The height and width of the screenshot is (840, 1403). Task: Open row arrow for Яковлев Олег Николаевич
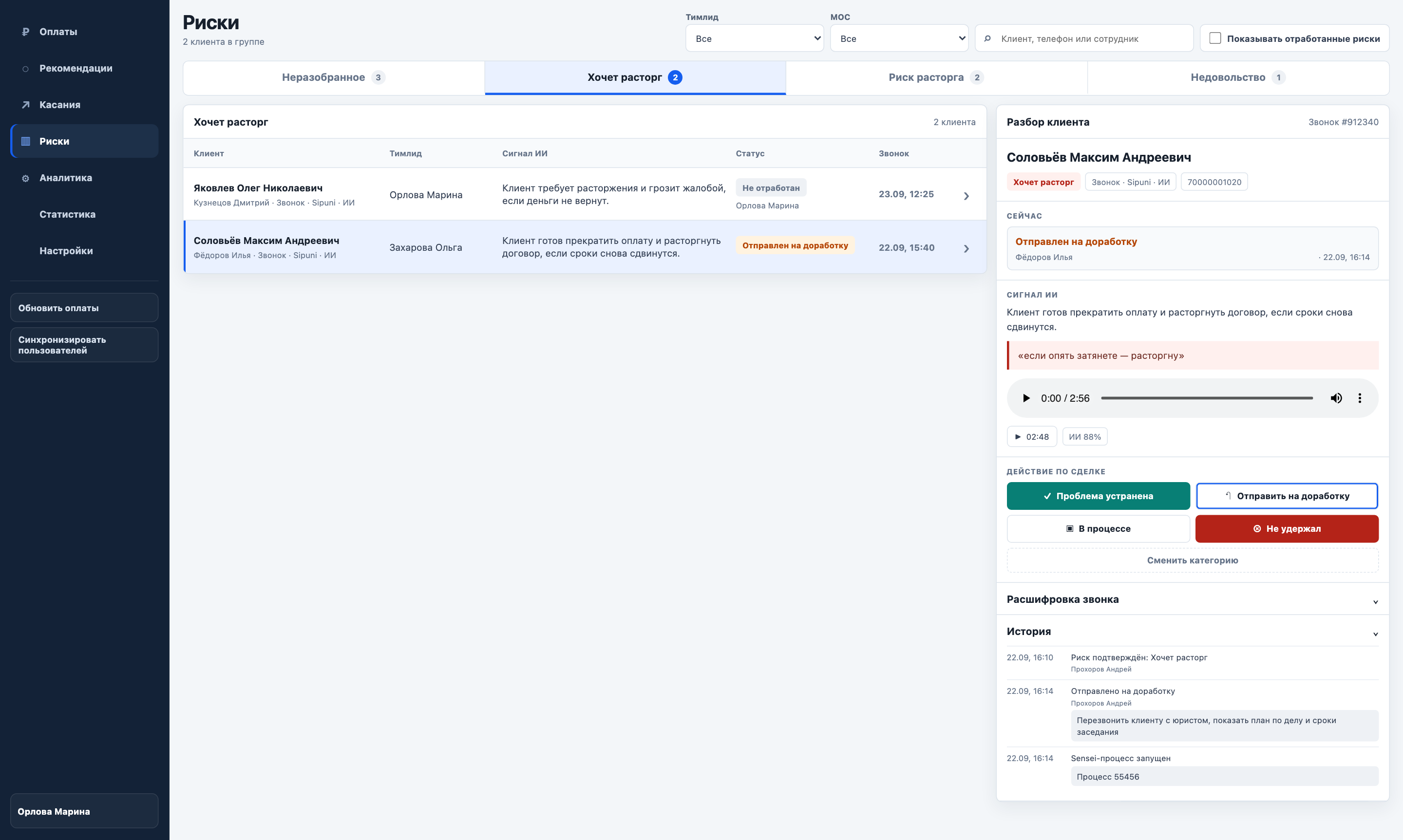click(967, 196)
